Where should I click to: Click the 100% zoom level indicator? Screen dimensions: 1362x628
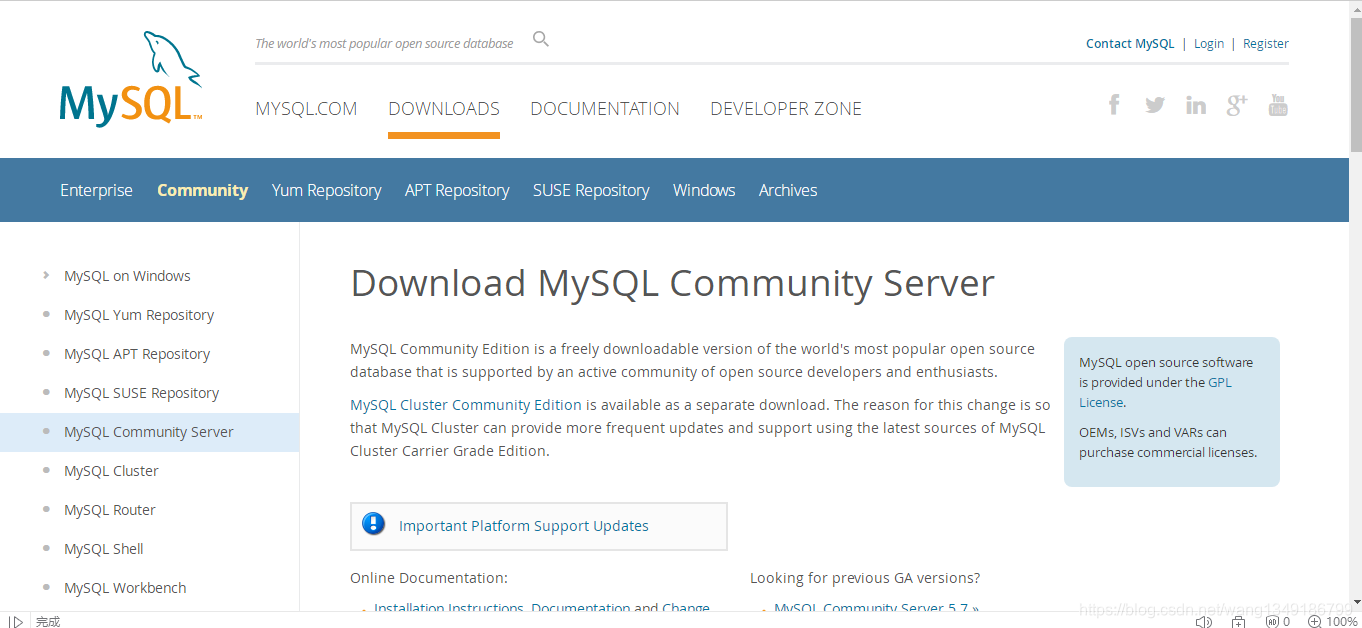[x=1341, y=621]
